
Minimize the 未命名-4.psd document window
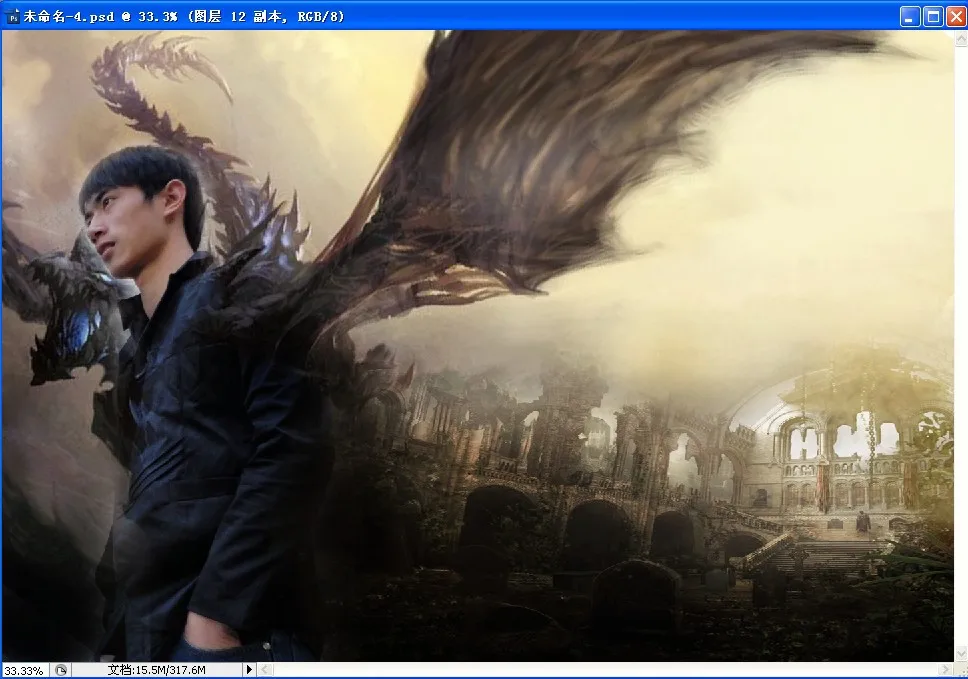click(910, 15)
